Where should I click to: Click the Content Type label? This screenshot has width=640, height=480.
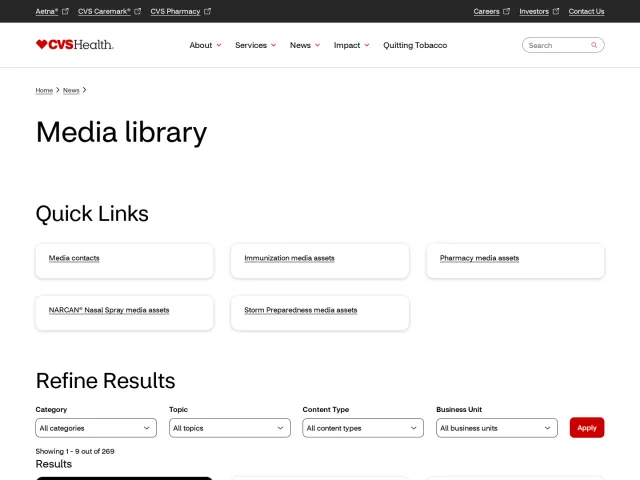point(326,409)
